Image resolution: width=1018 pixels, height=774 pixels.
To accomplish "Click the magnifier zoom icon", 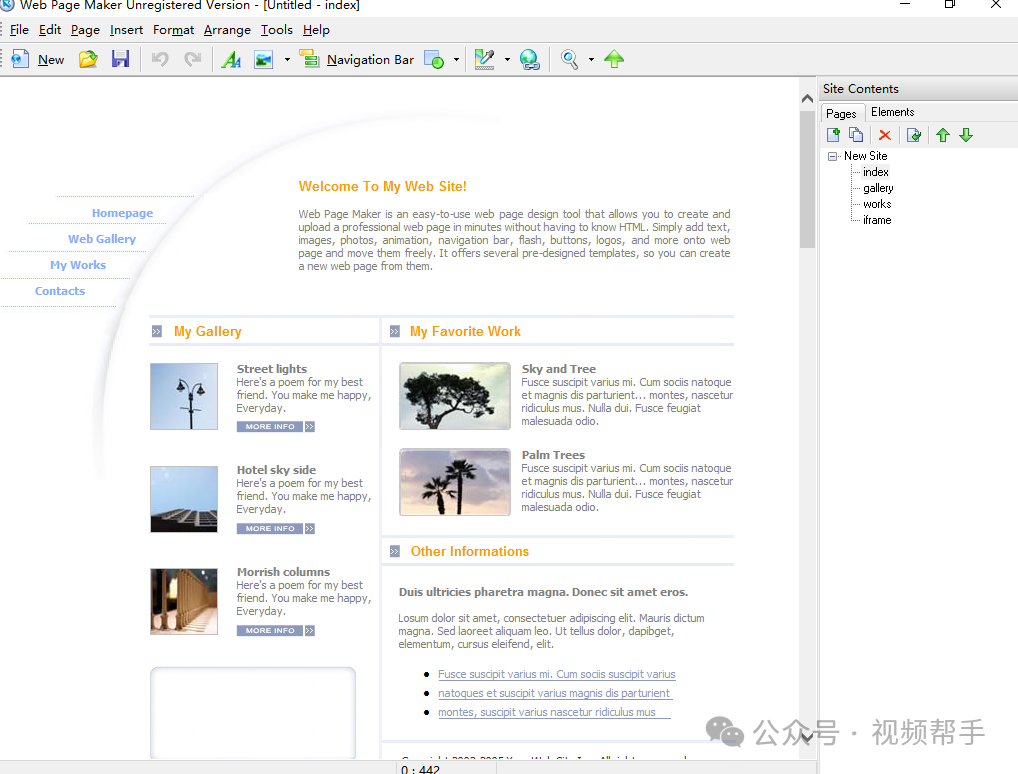I will 569,59.
